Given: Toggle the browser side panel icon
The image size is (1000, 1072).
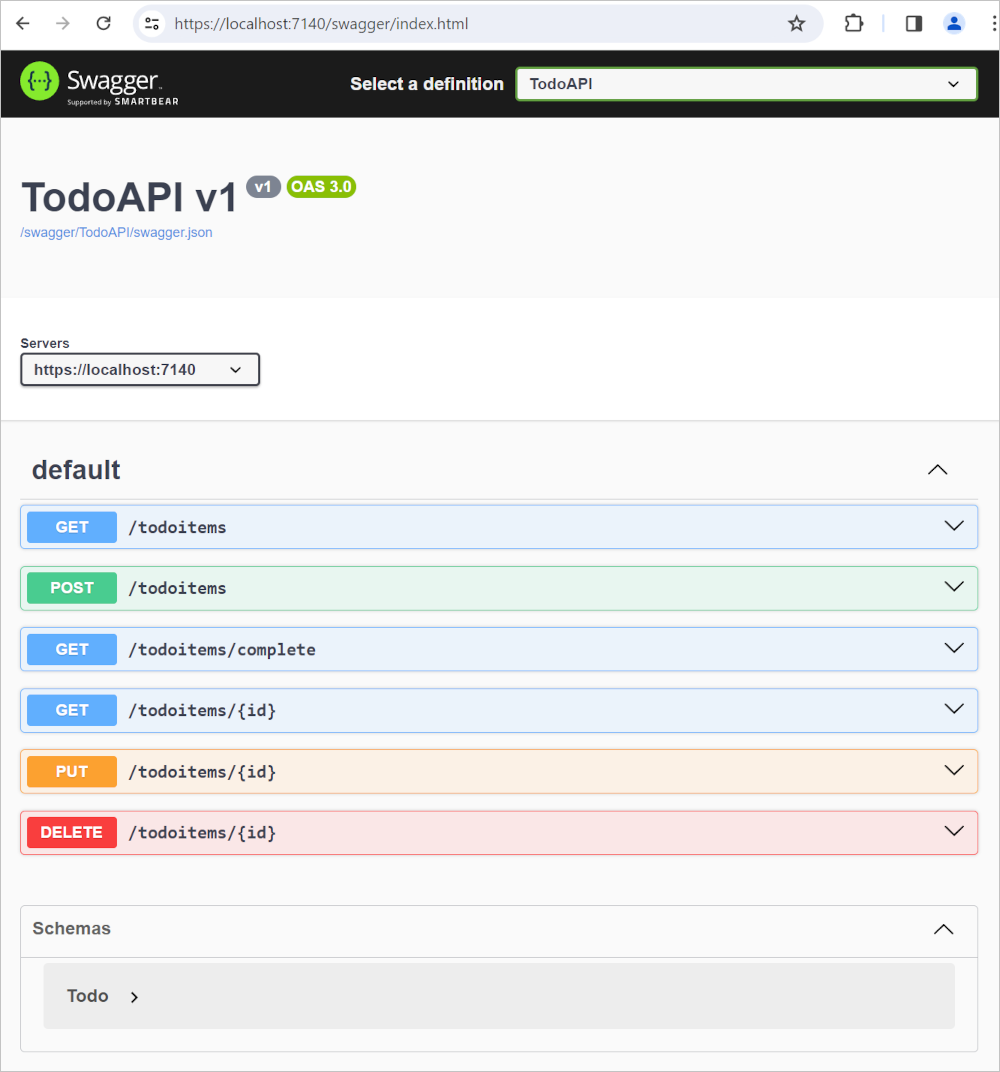Looking at the screenshot, I should 912,23.
